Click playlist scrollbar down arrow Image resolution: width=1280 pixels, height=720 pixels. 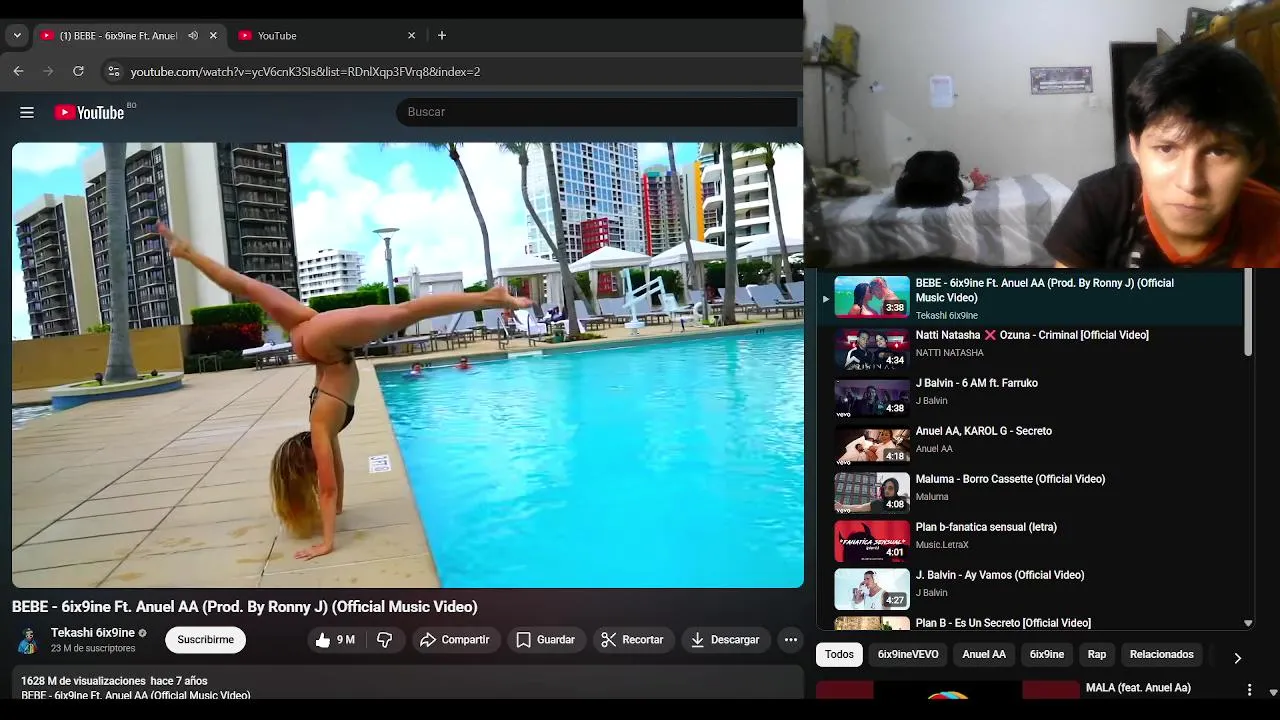[1248, 623]
